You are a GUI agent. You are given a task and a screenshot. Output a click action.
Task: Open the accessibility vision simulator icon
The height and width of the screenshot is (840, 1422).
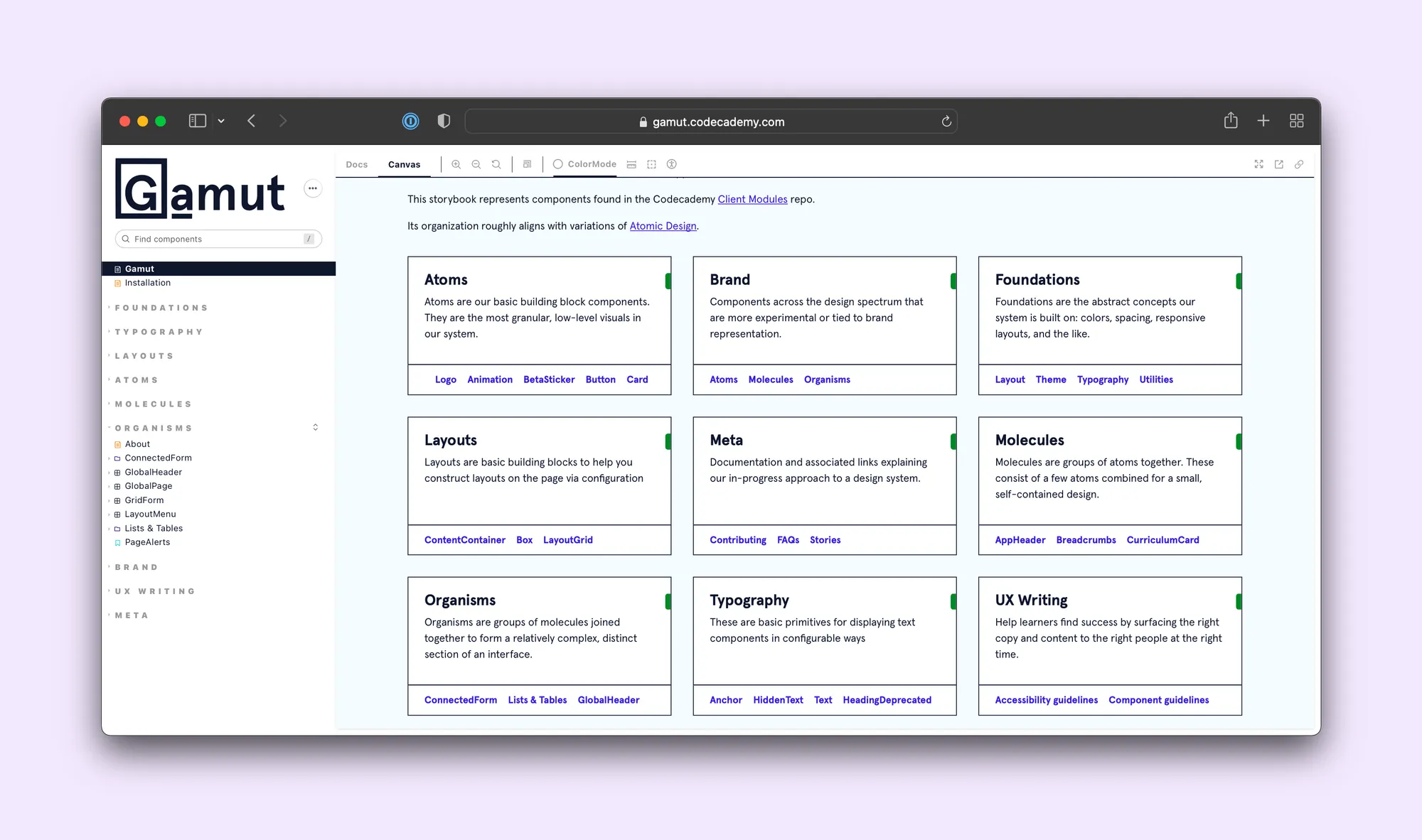tap(671, 164)
